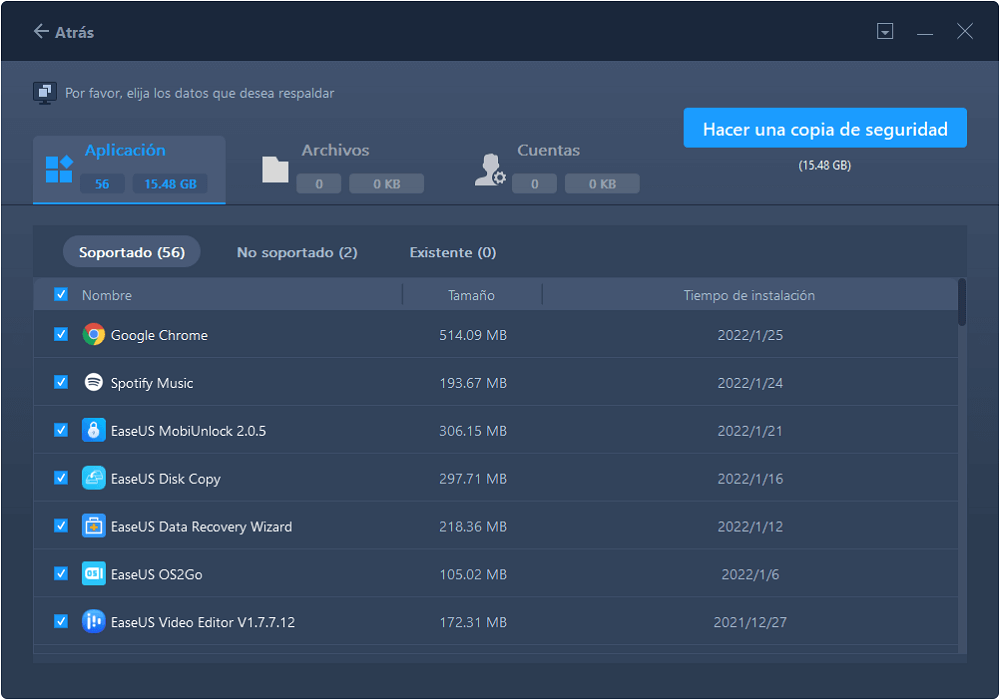
Task: Select the Spotify Music name text
Action: tap(152, 383)
